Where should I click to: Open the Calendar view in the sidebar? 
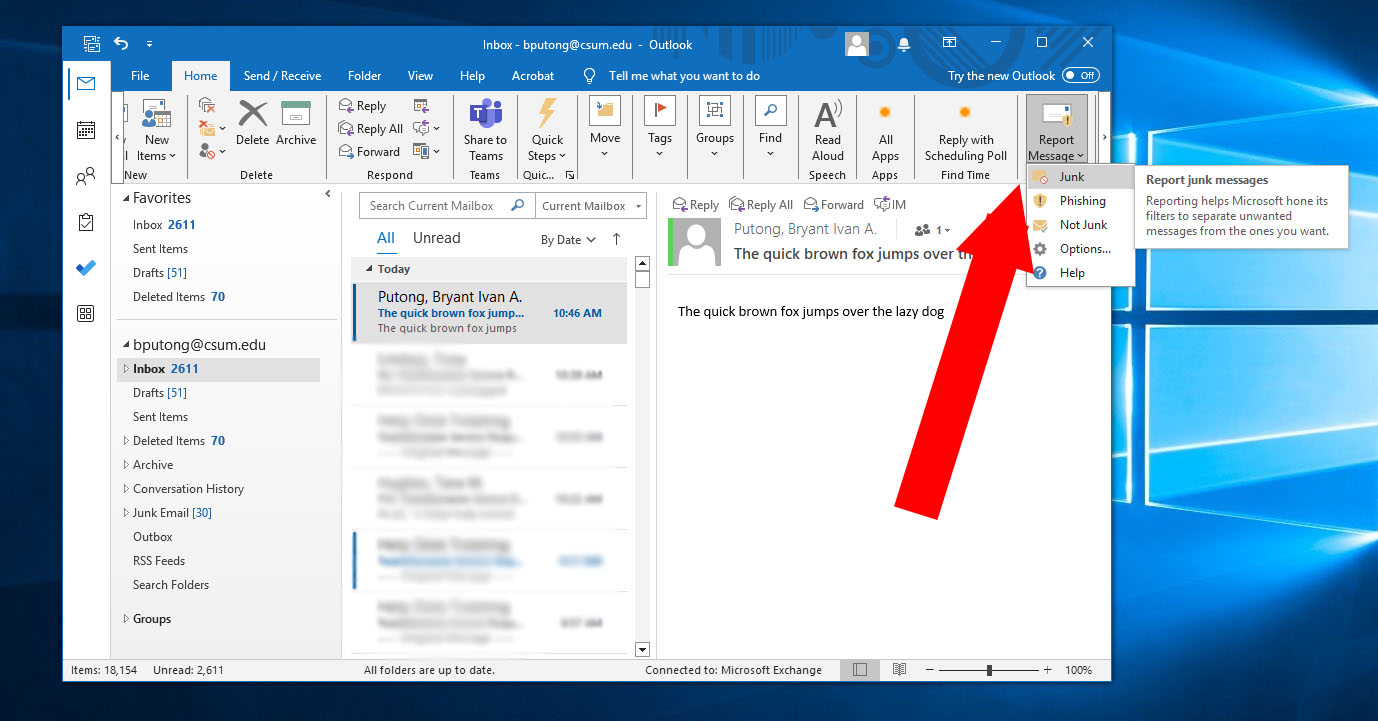(x=86, y=130)
